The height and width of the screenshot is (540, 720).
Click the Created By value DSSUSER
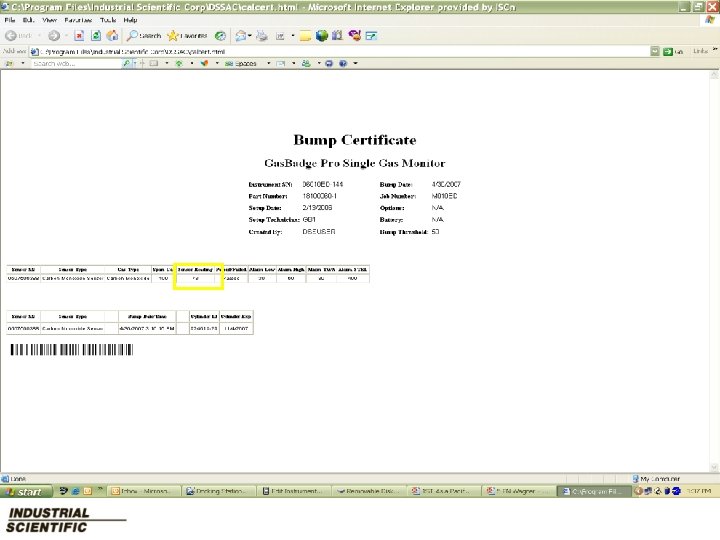coord(319,231)
